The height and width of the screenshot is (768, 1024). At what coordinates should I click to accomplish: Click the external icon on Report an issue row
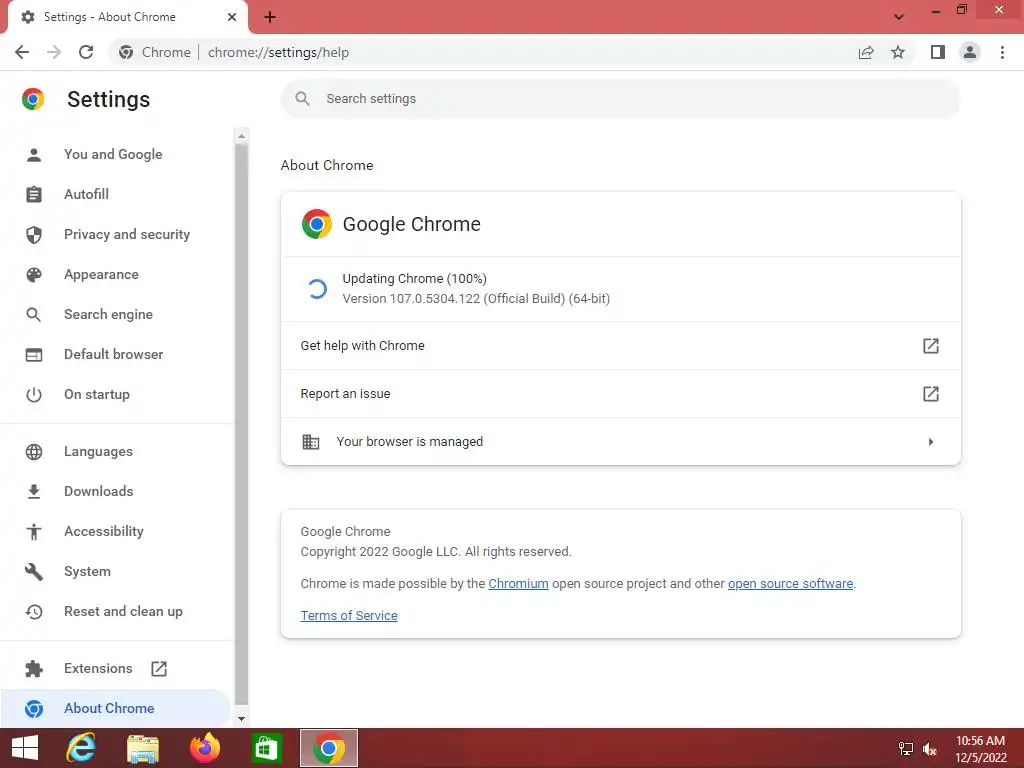pos(931,394)
